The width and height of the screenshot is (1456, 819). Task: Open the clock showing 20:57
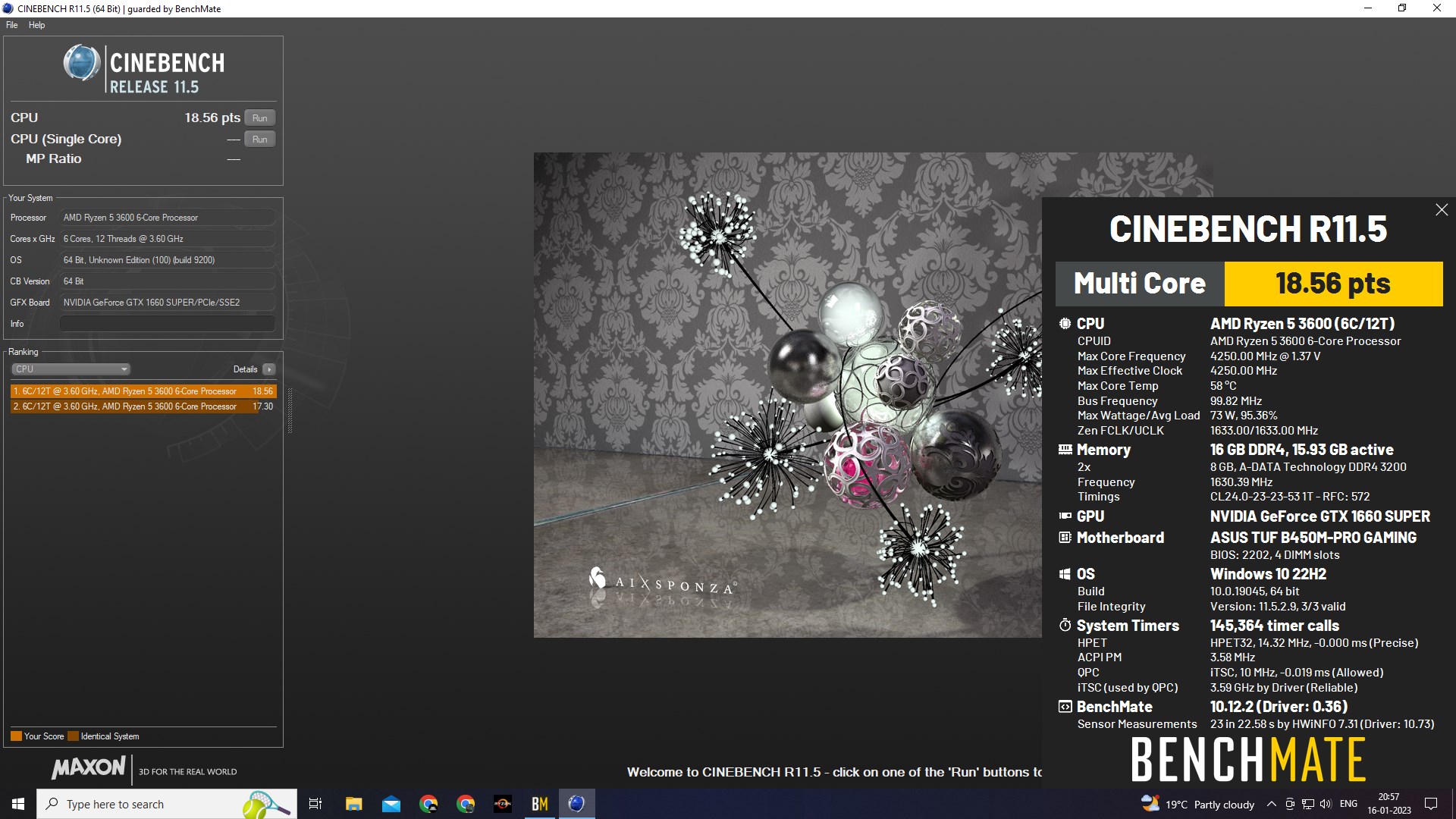point(1389,804)
